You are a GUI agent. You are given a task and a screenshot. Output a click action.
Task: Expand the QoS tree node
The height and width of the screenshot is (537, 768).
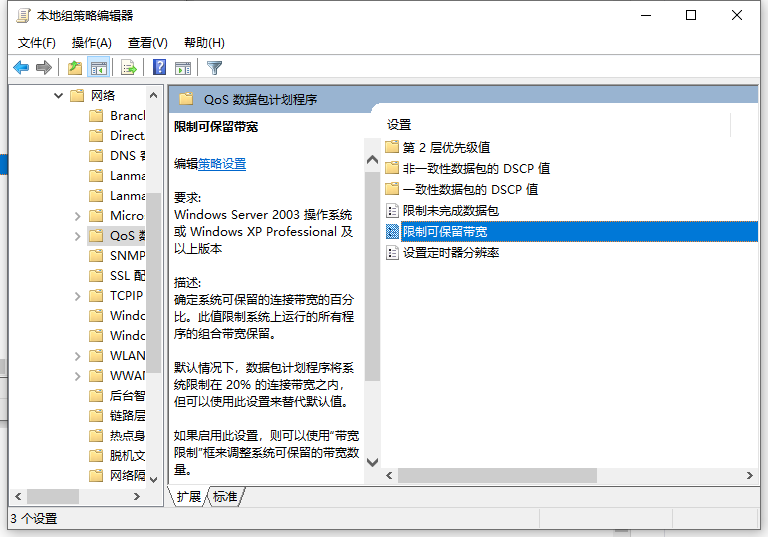click(77, 236)
